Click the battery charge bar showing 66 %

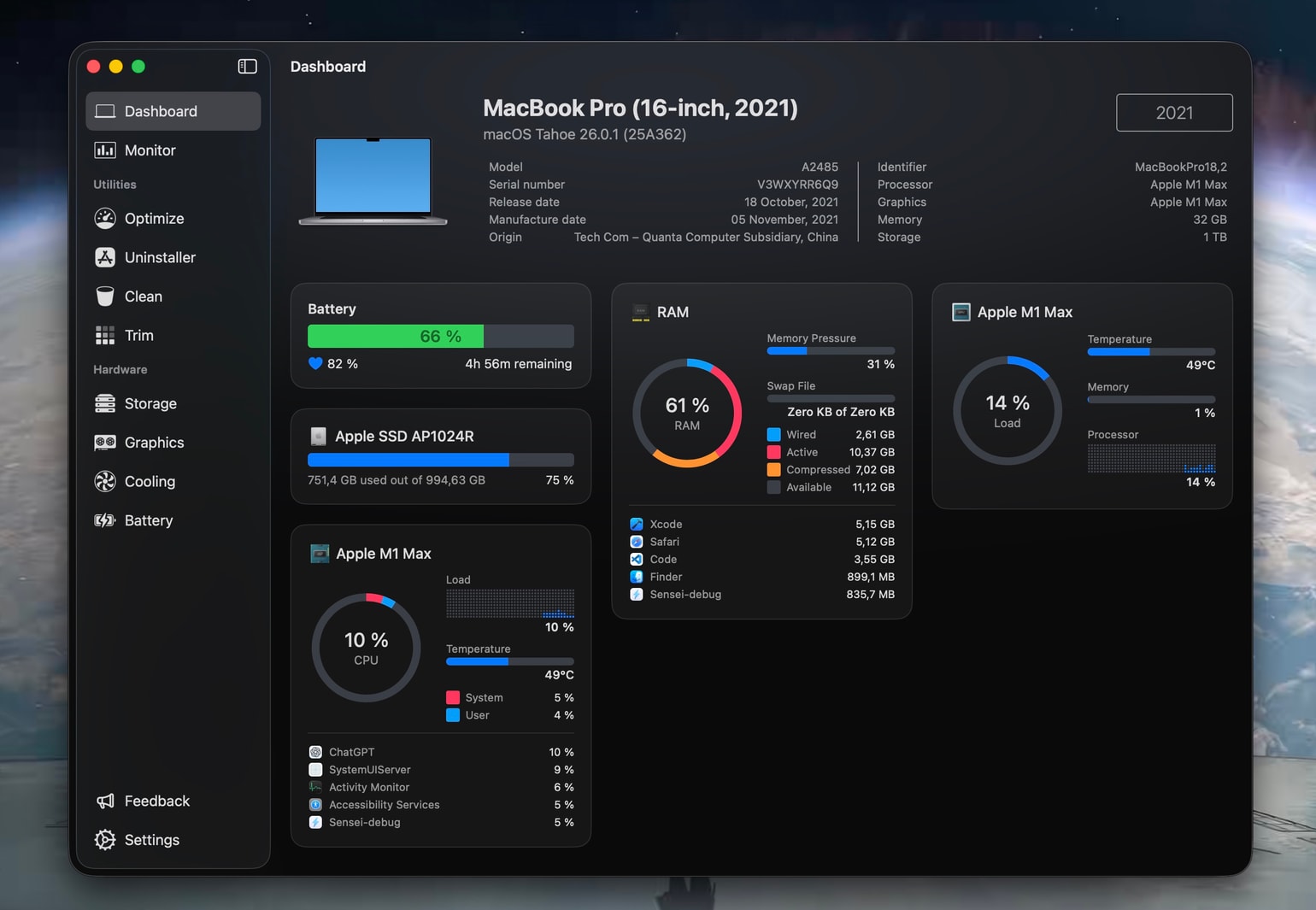tap(441, 337)
